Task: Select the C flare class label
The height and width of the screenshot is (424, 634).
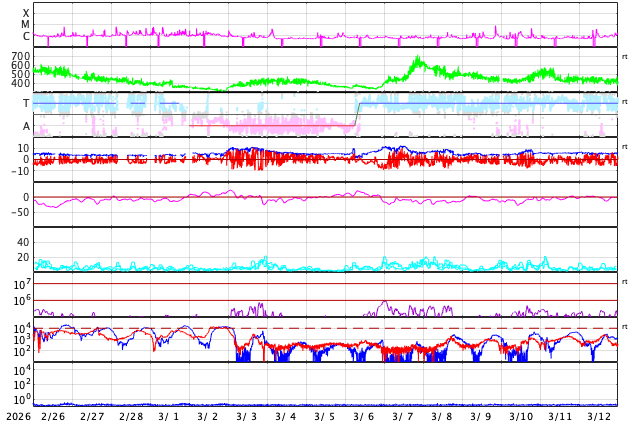Action: (x=26, y=37)
